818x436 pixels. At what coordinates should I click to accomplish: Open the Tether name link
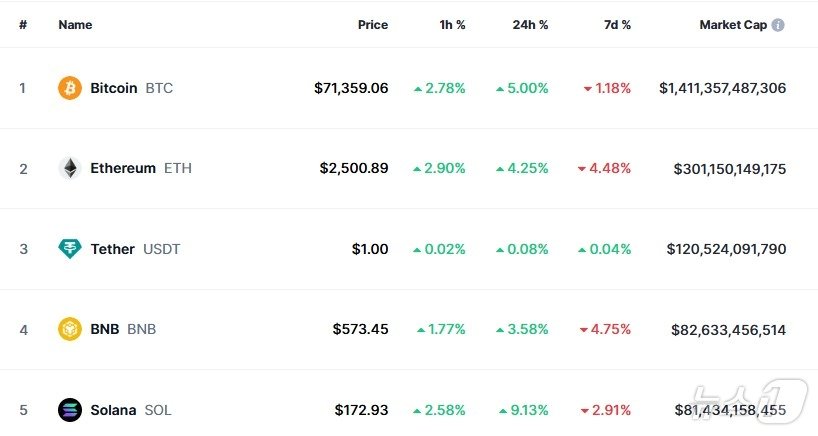pos(112,249)
